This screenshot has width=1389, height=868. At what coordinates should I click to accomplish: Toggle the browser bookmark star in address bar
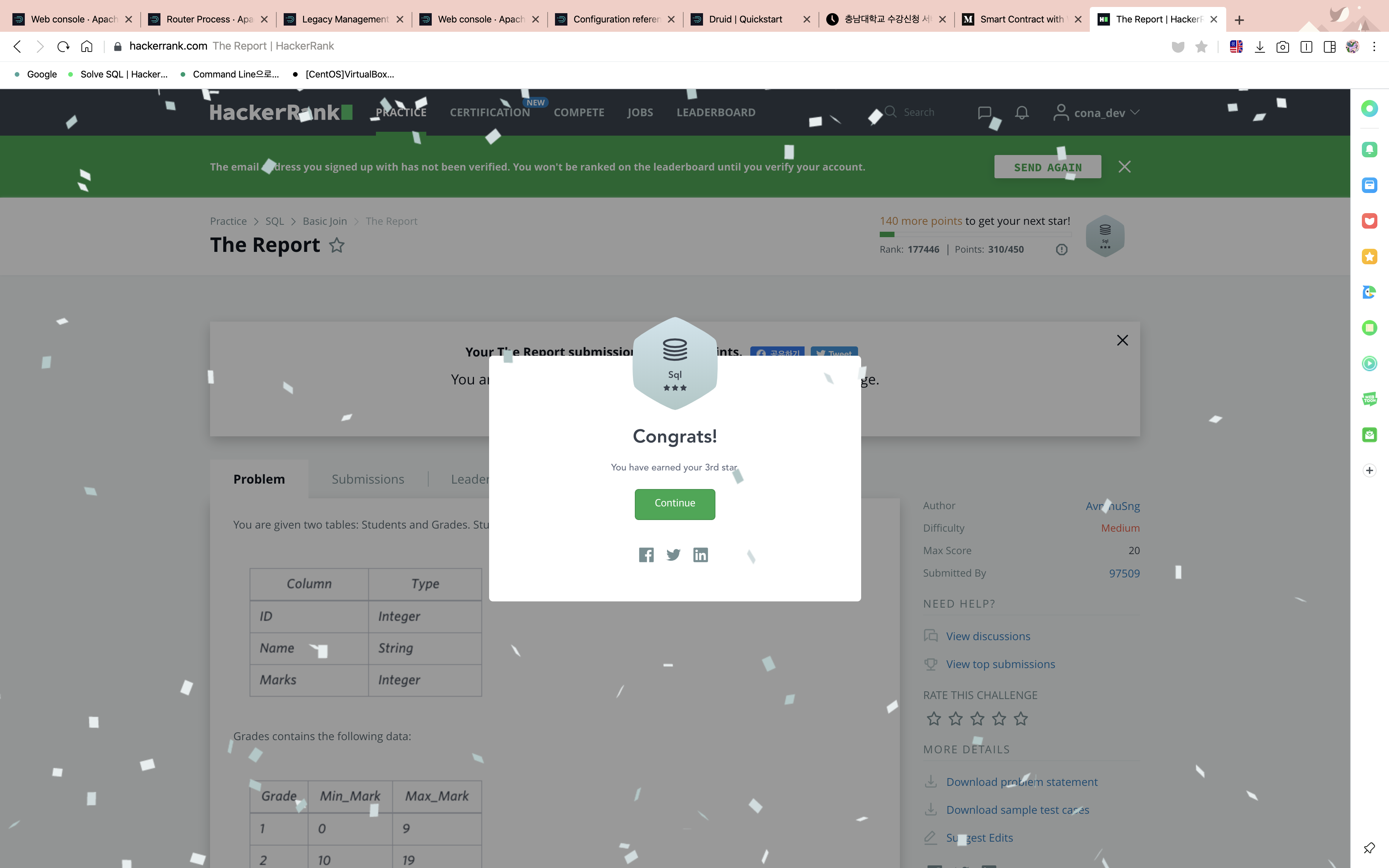1201,47
